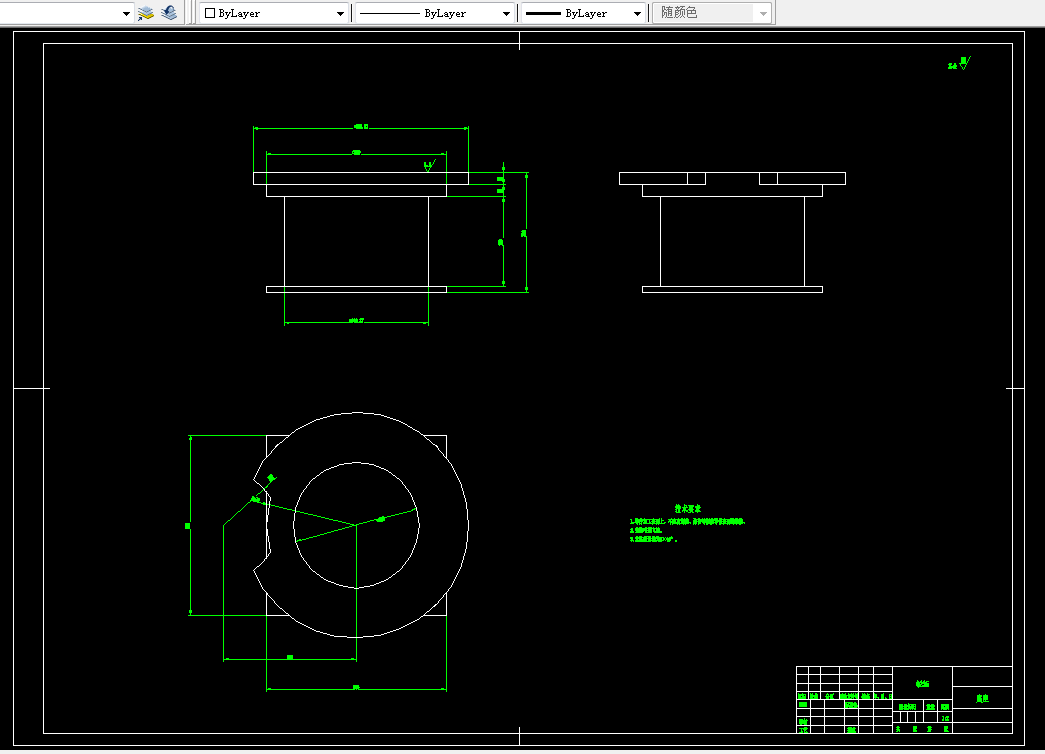
Task: Select the left vertical dimension of the plan view
Action: point(187,526)
